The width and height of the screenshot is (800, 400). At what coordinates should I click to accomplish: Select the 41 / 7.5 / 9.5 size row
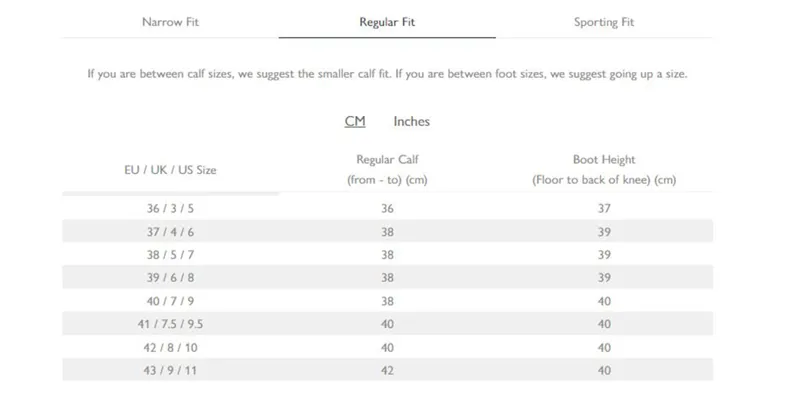pos(388,324)
